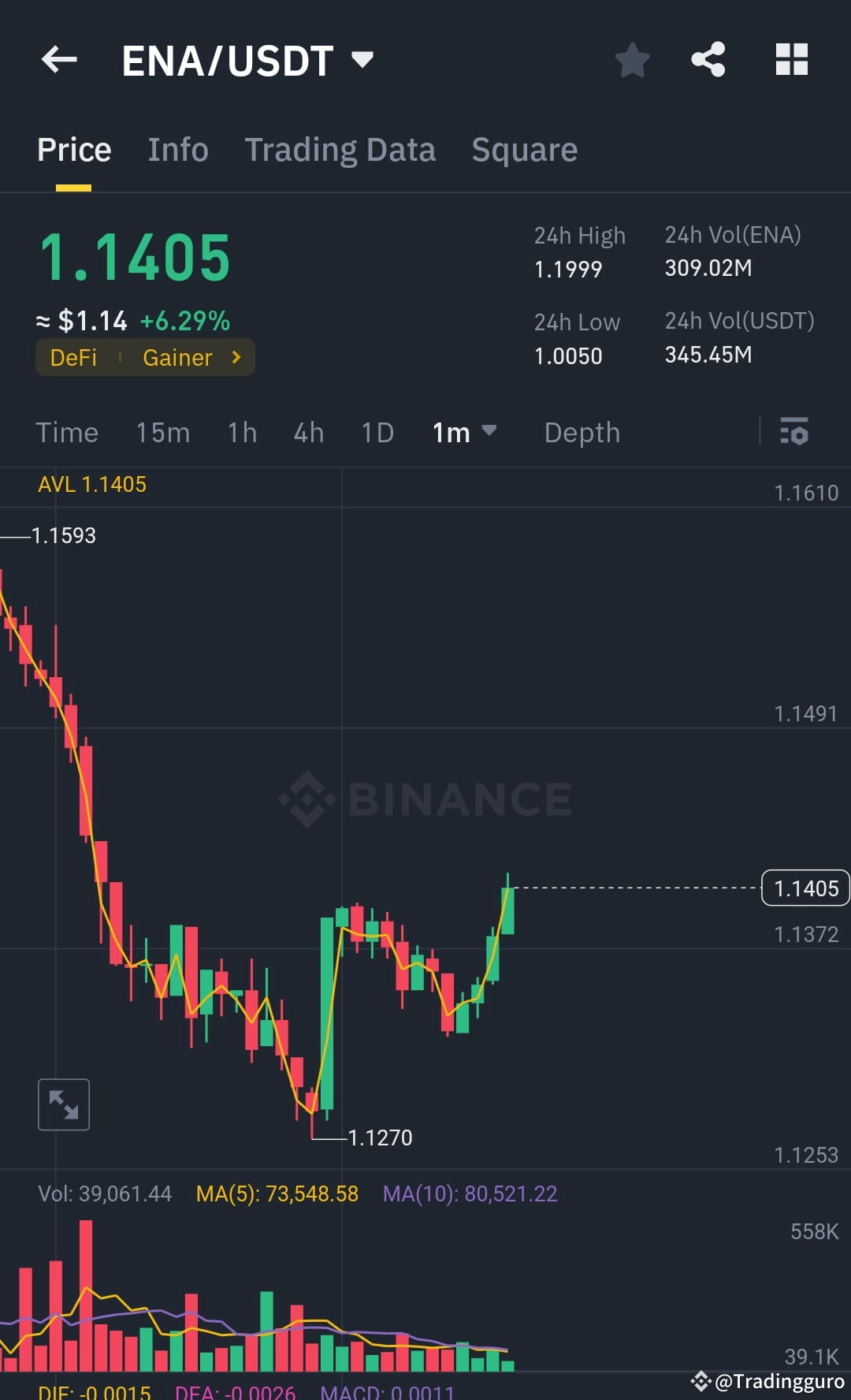Open the chart indicator settings icon

tap(795, 432)
